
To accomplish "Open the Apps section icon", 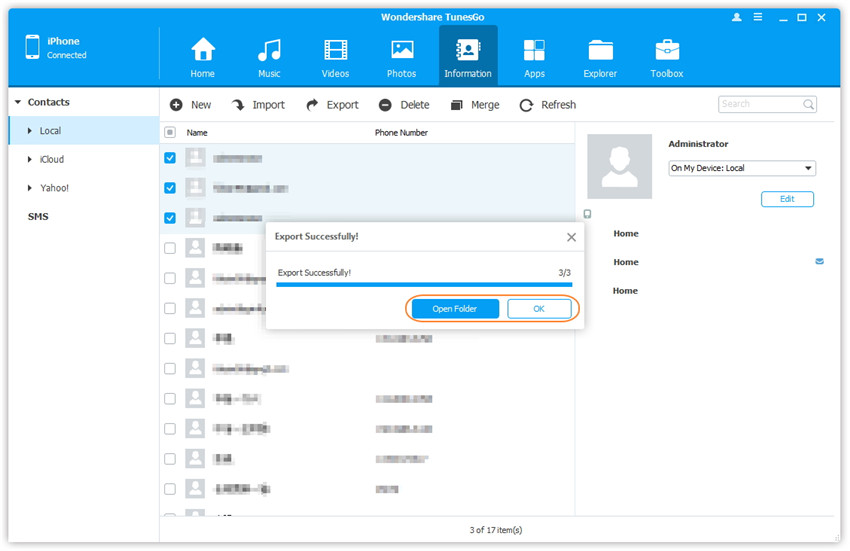I will click(x=534, y=50).
